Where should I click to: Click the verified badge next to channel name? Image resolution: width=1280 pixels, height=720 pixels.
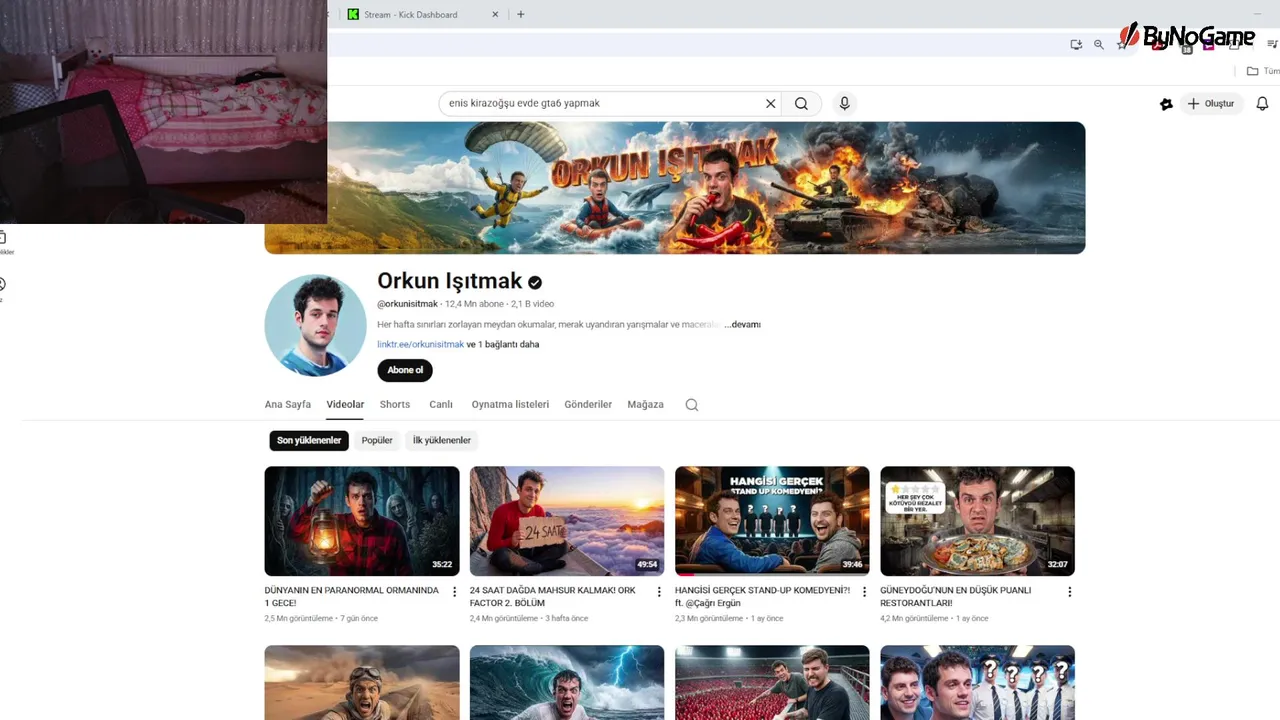(535, 283)
